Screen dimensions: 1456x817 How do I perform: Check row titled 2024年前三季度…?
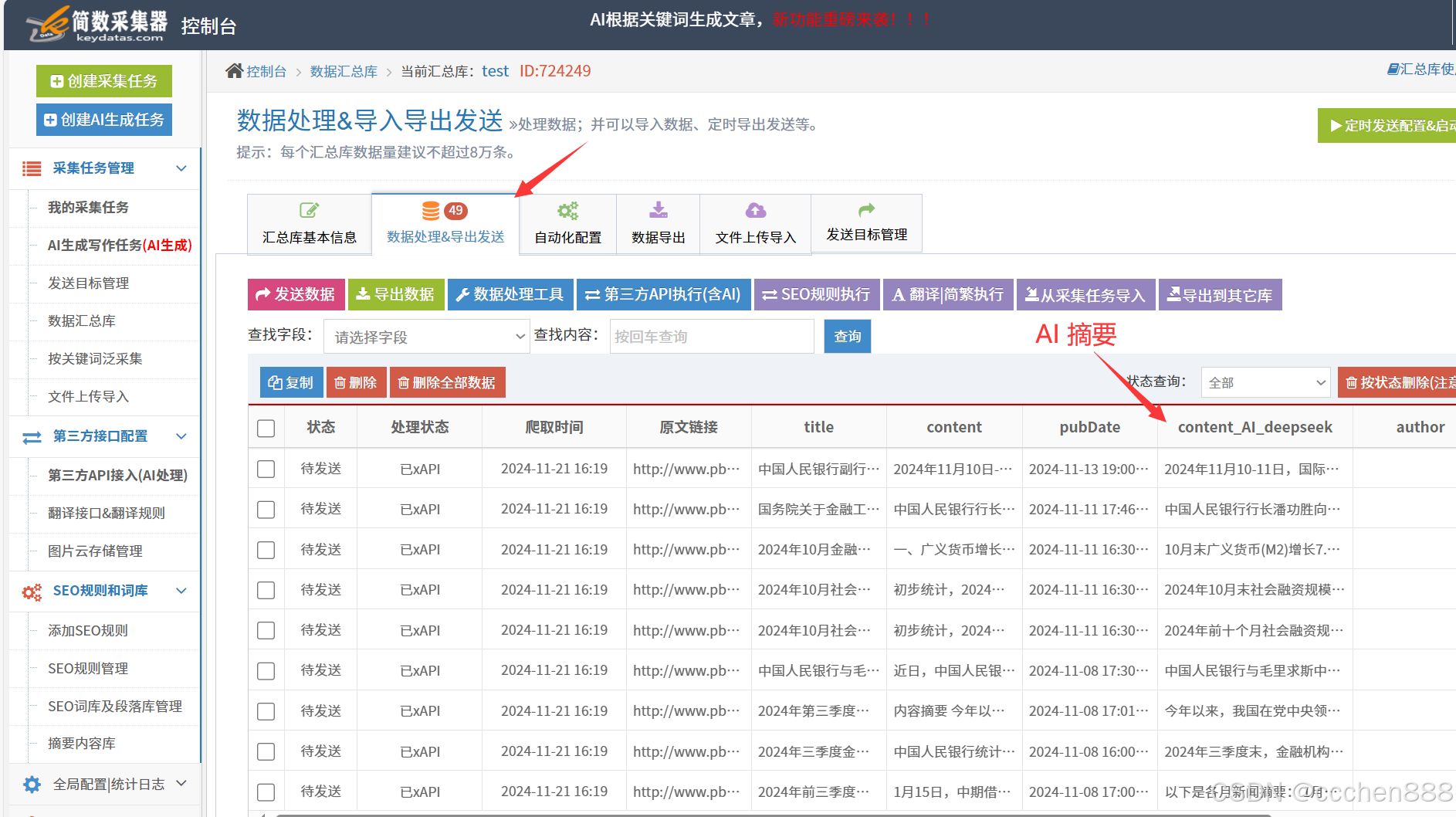click(x=266, y=792)
